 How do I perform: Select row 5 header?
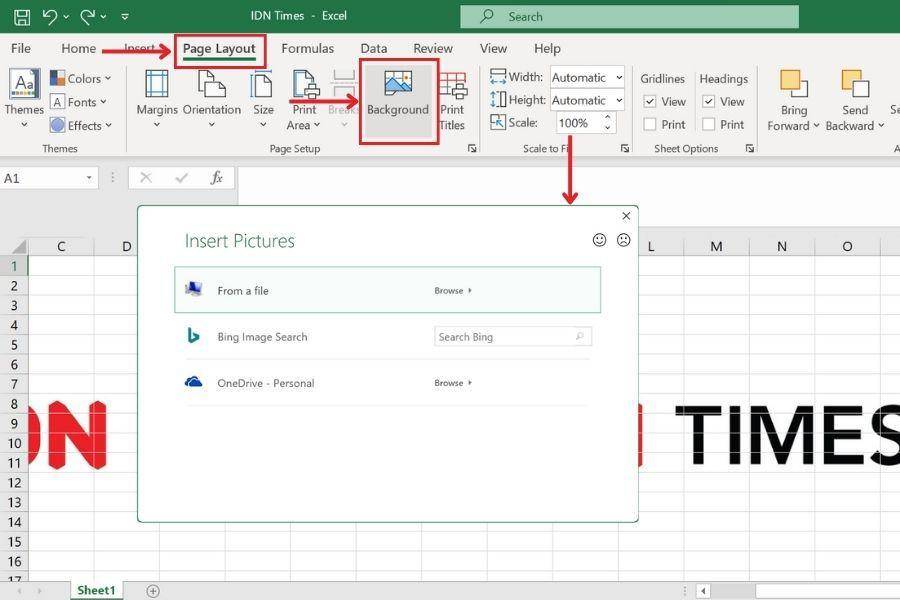[14, 345]
